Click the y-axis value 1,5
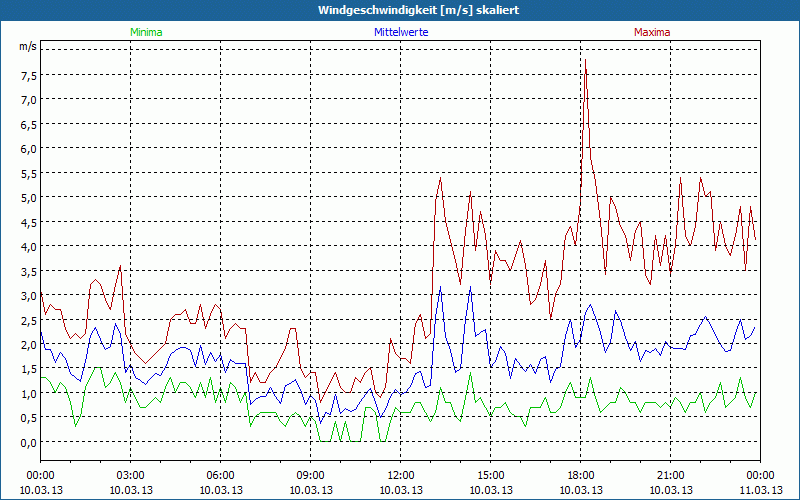The width and height of the screenshot is (800, 500). tap(29, 369)
